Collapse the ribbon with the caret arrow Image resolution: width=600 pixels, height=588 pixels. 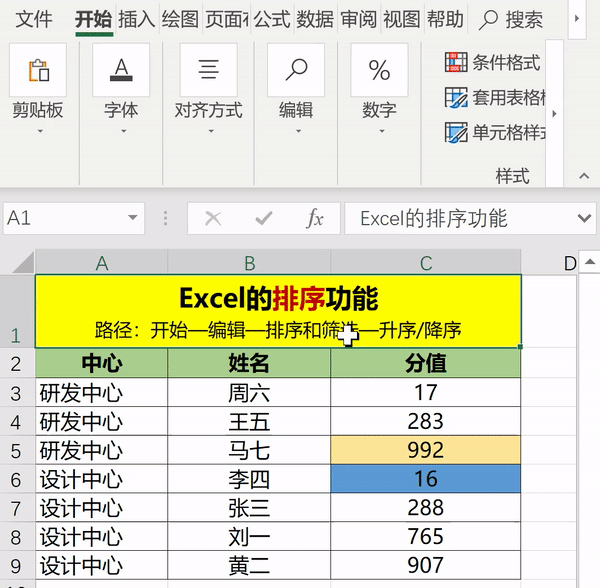584,176
